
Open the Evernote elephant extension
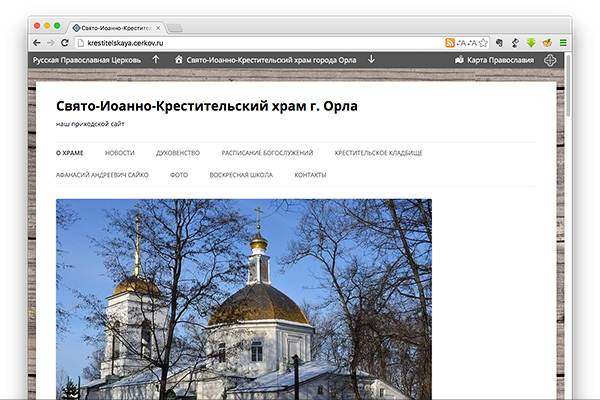pos(499,43)
